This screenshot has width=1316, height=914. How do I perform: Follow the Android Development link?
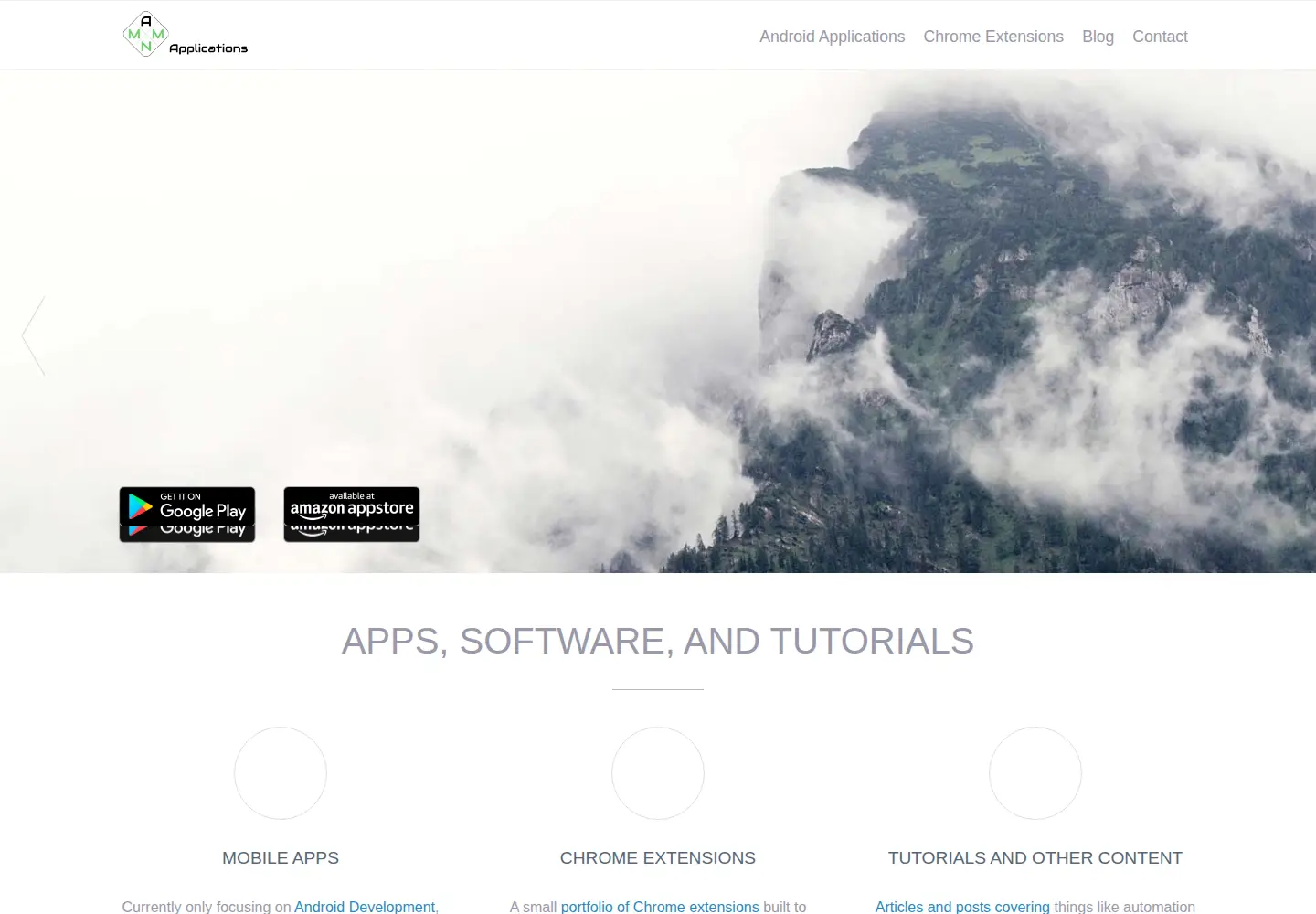coord(365,906)
